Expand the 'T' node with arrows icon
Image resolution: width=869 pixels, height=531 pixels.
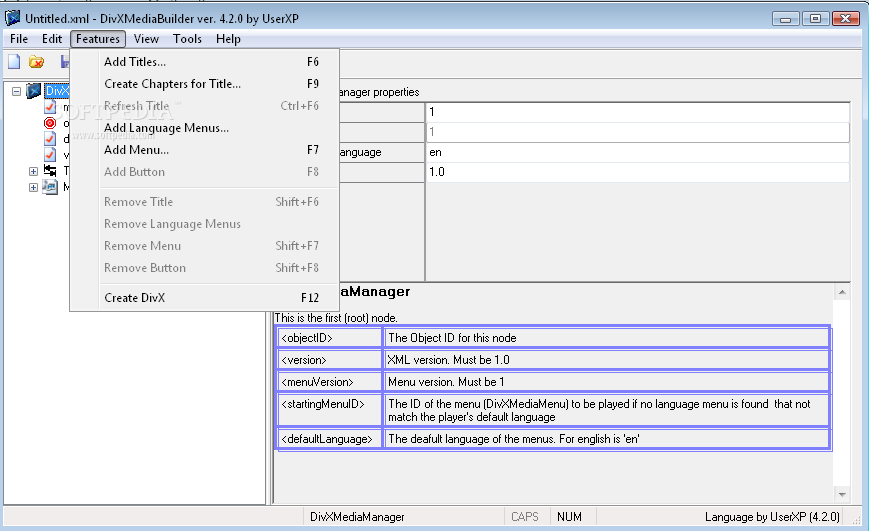(33, 171)
